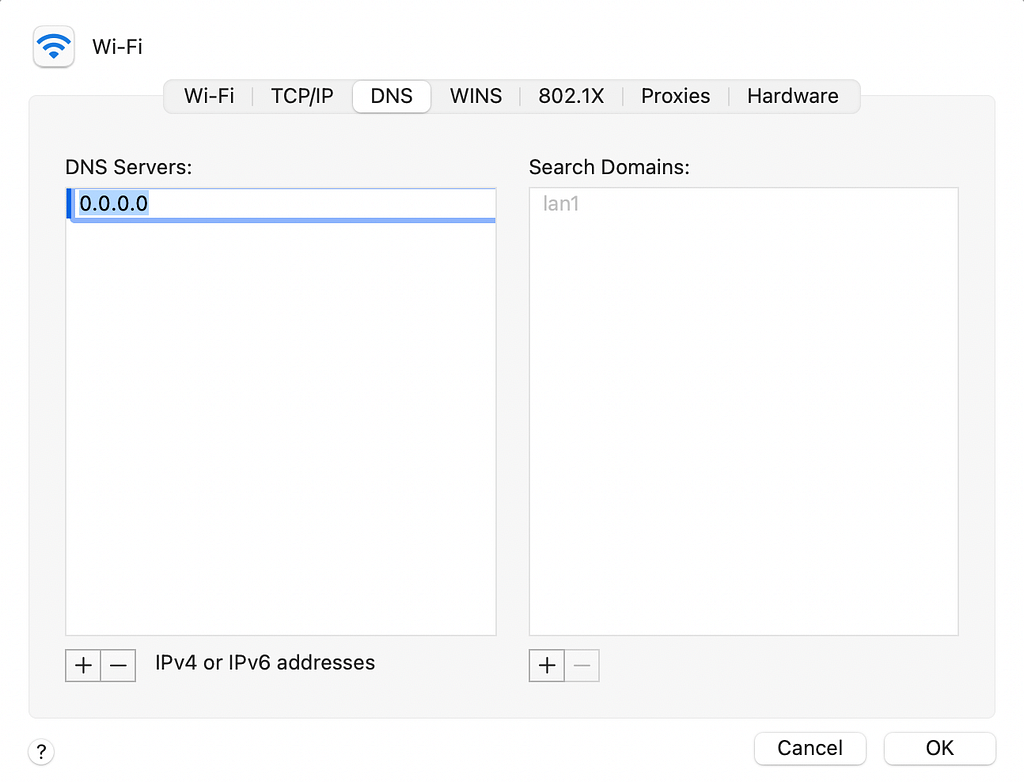Confirm changes with the OK button

[x=939, y=748]
